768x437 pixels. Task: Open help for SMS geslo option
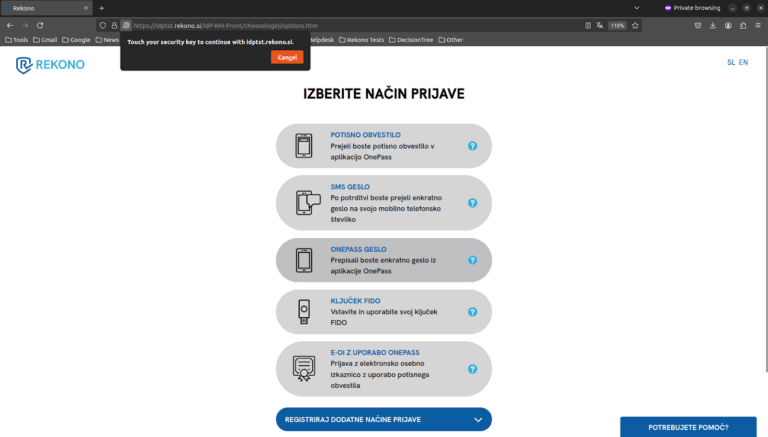point(472,203)
